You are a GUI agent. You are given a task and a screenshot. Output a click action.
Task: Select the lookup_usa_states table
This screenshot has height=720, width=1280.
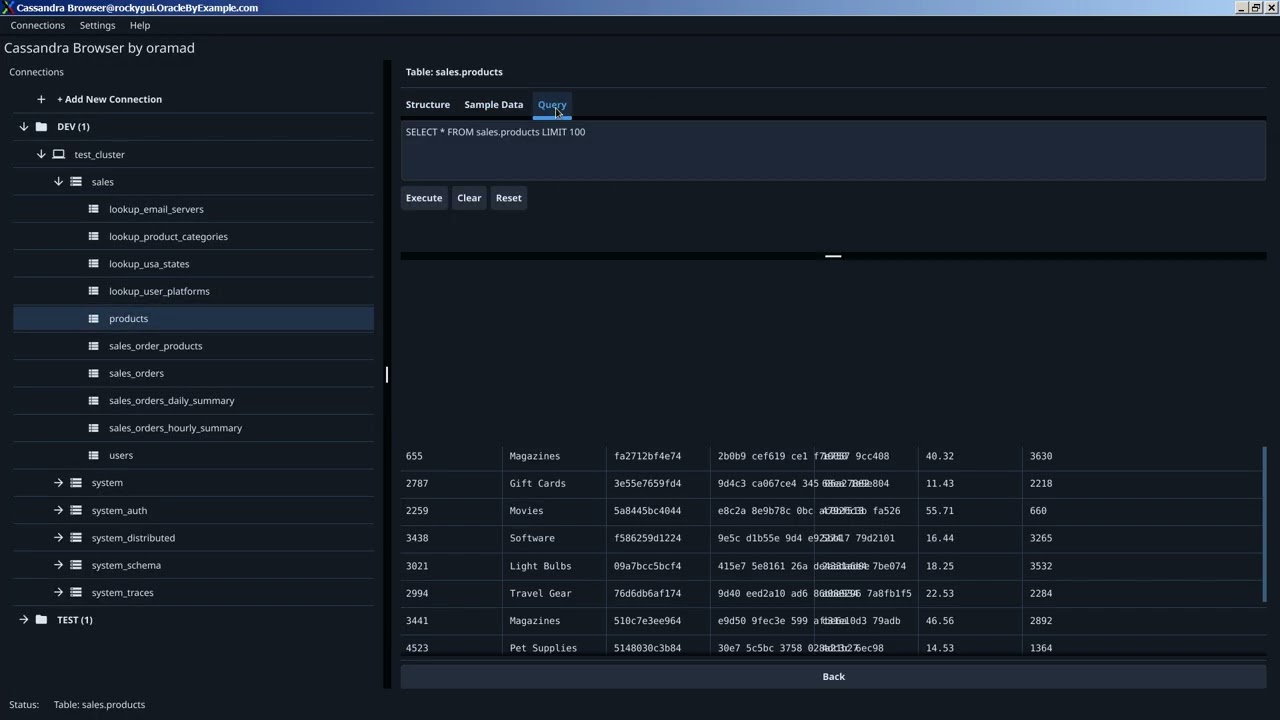pos(149,264)
